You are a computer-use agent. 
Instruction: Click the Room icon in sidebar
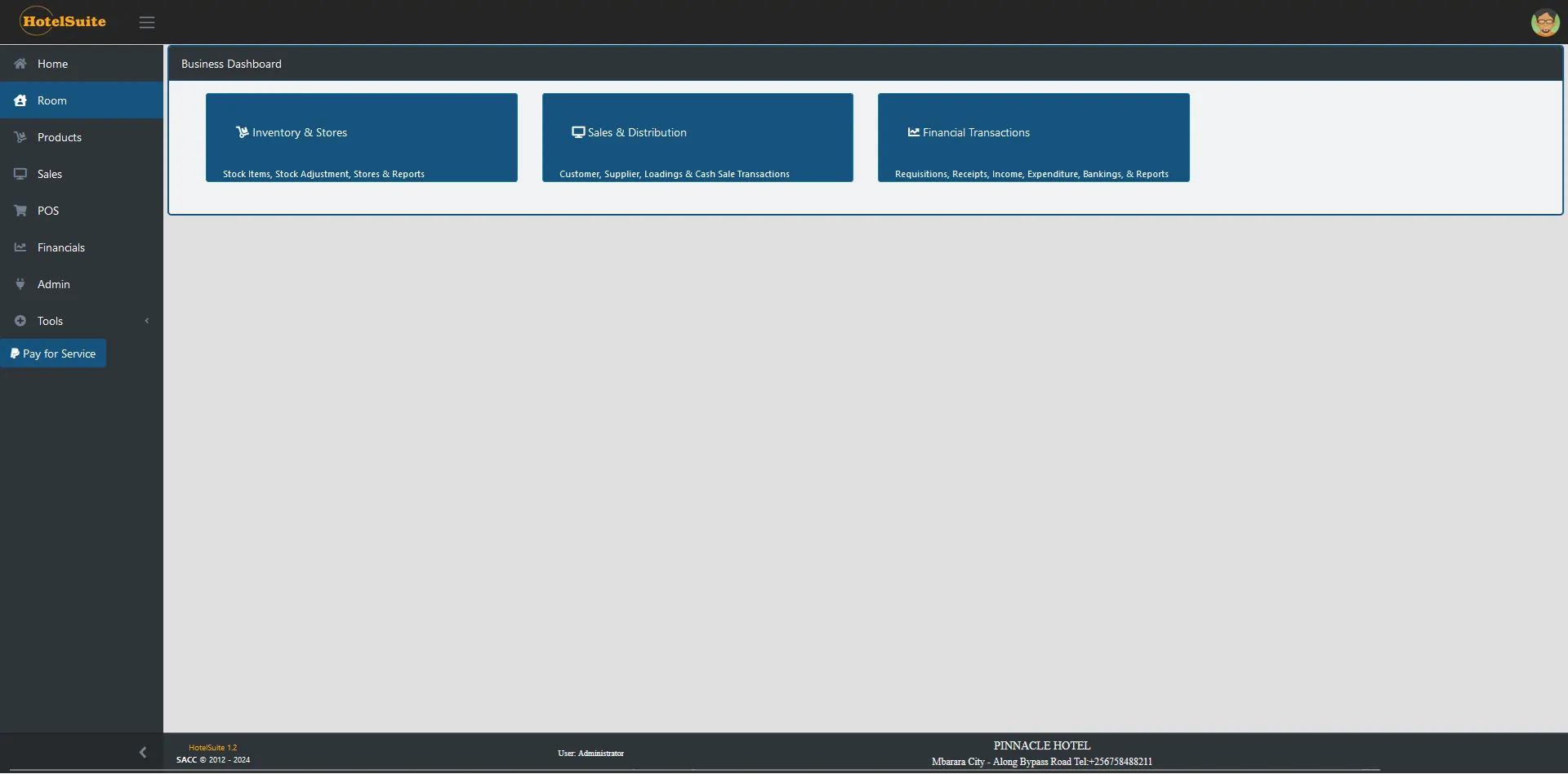point(20,100)
